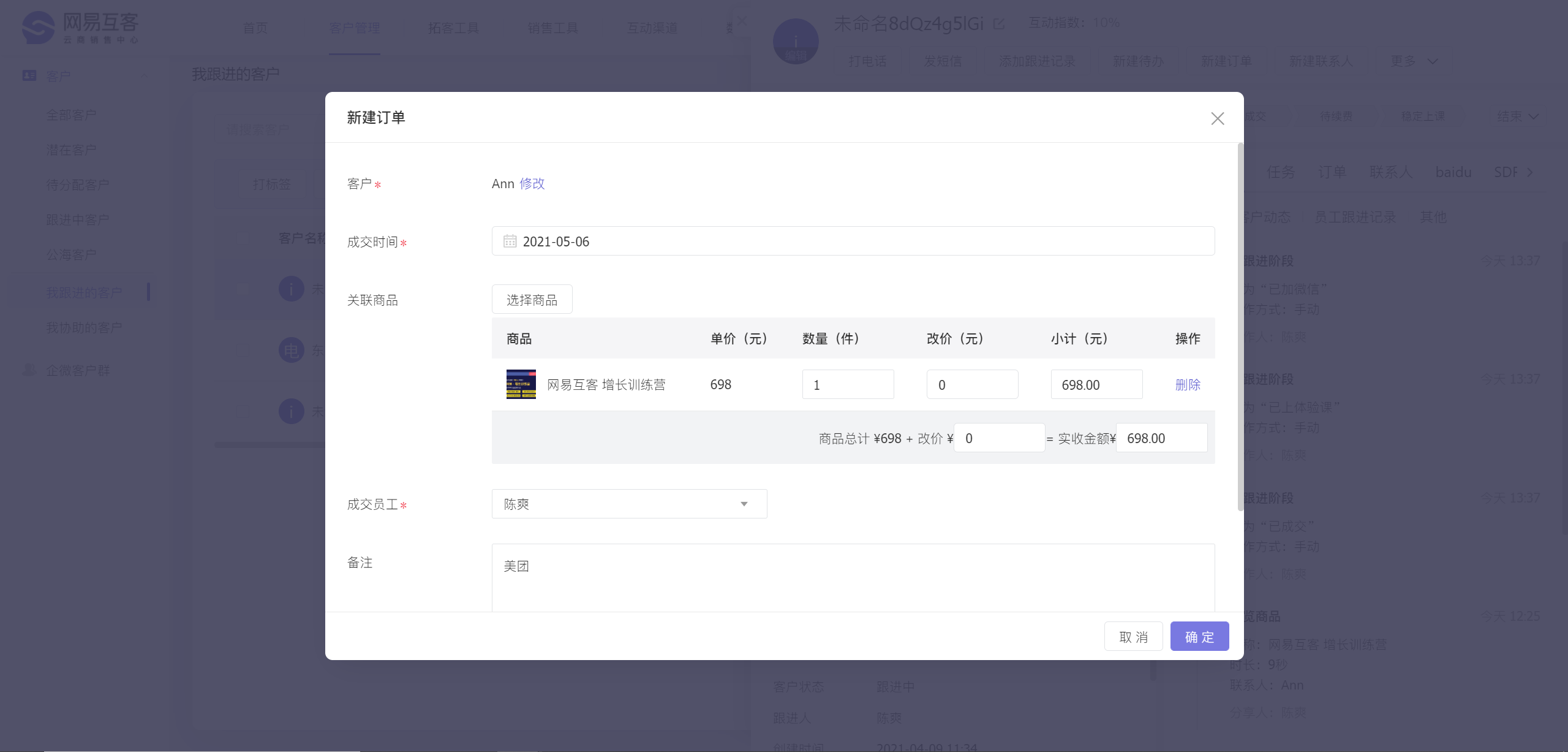Open 拓客工具 tab in background nav
Image resolution: width=1568 pixels, height=752 pixels.
coord(453,28)
